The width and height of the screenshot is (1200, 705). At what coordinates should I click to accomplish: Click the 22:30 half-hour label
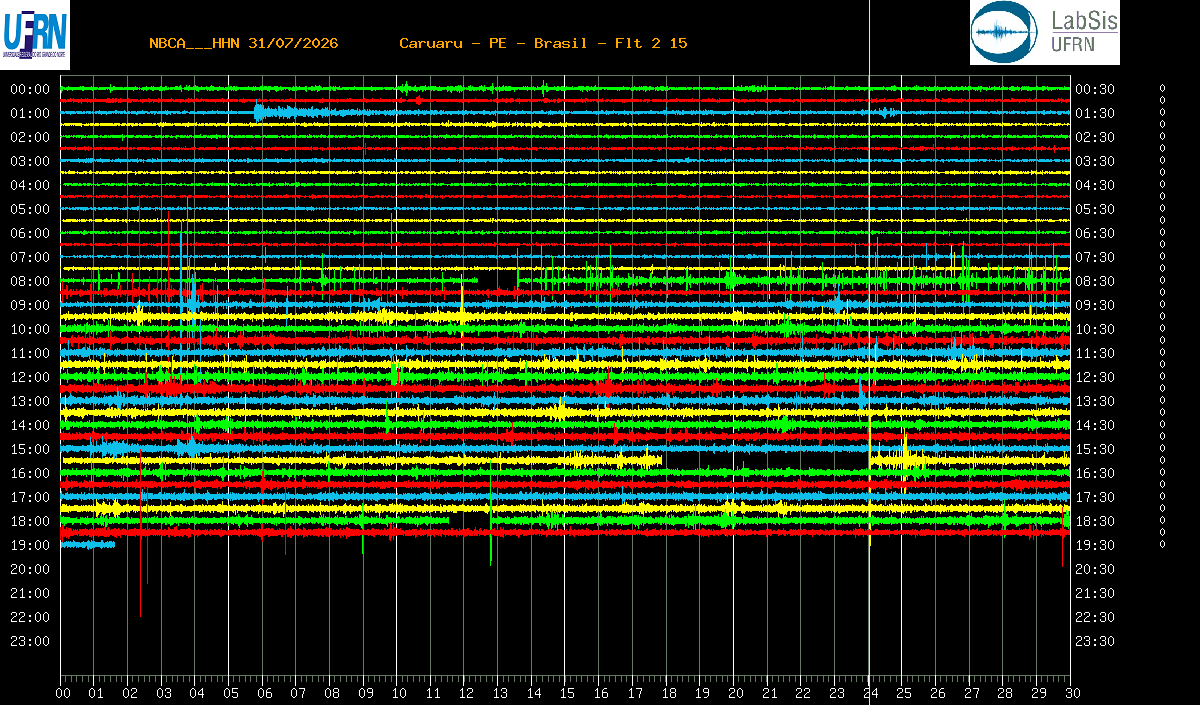(x=1095, y=617)
